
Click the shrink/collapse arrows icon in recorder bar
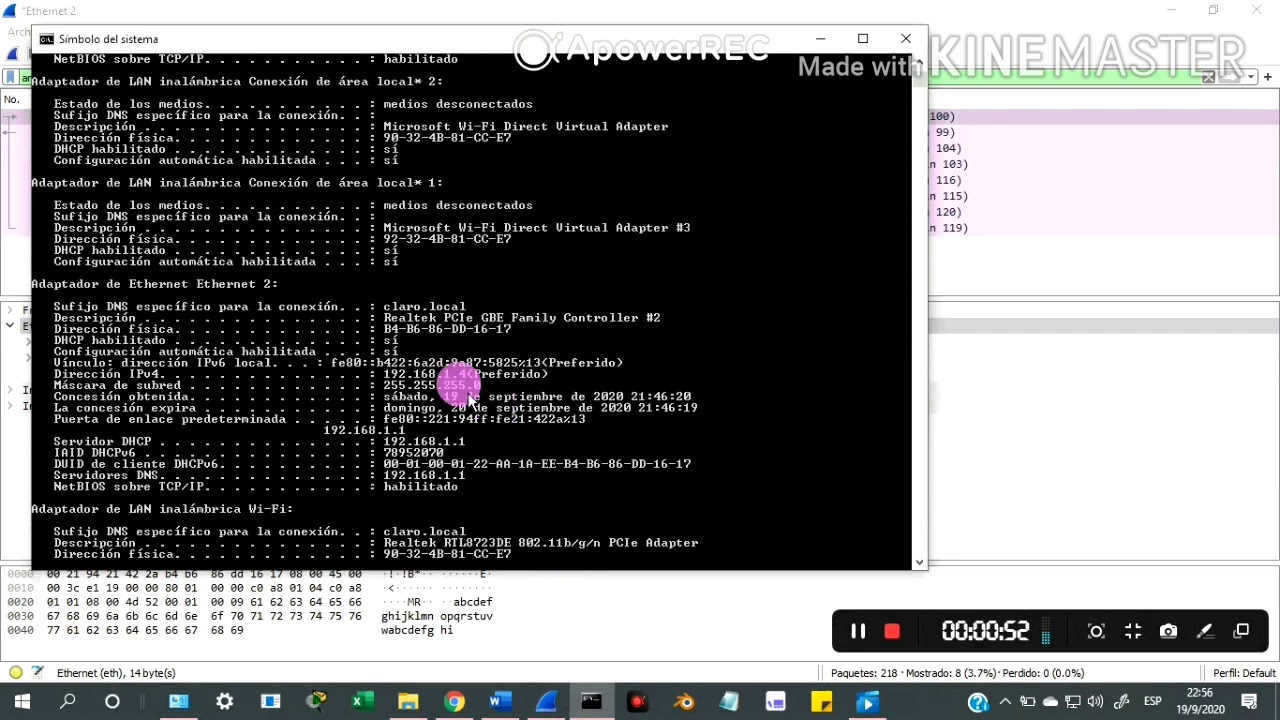point(1132,632)
